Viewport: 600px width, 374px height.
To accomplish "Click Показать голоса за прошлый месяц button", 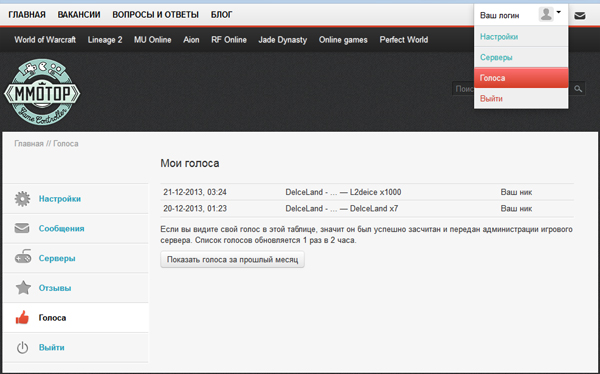I will point(232,260).
